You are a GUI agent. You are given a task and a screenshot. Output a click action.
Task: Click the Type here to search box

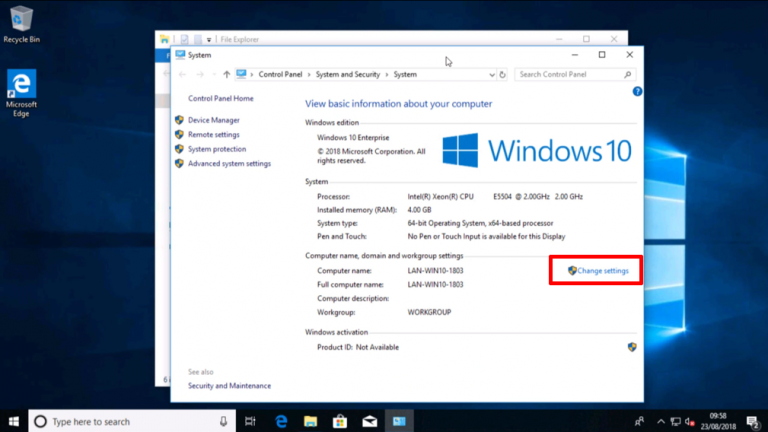coord(132,421)
